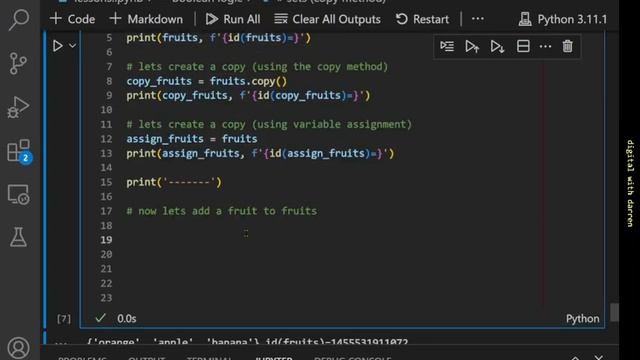The image size is (640, 360).
Task: Select Python 3.11.1 kernel picker
Action: (562, 19)
